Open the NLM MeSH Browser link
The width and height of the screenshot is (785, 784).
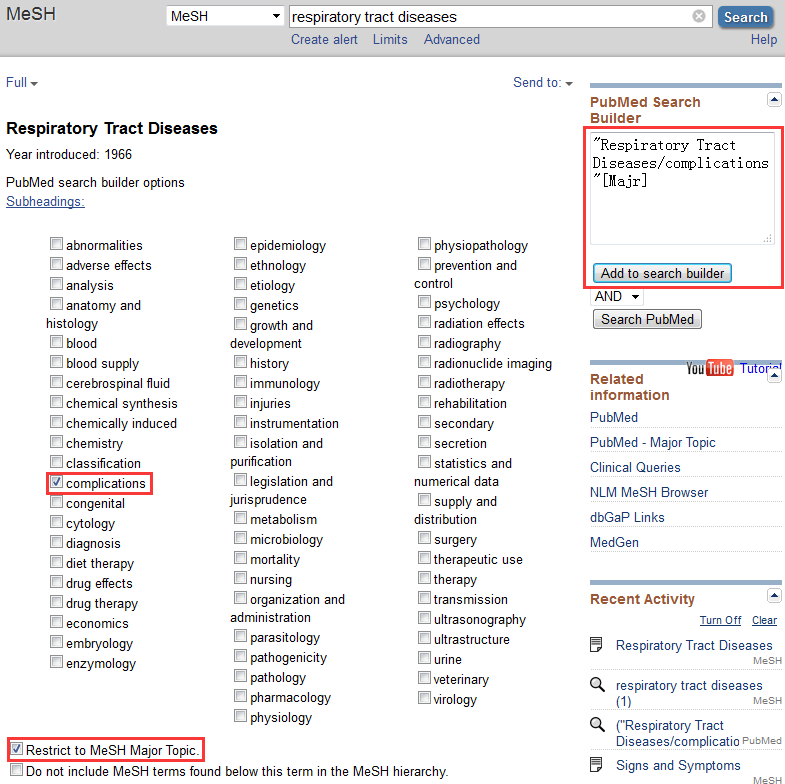(x=648, y=492)
